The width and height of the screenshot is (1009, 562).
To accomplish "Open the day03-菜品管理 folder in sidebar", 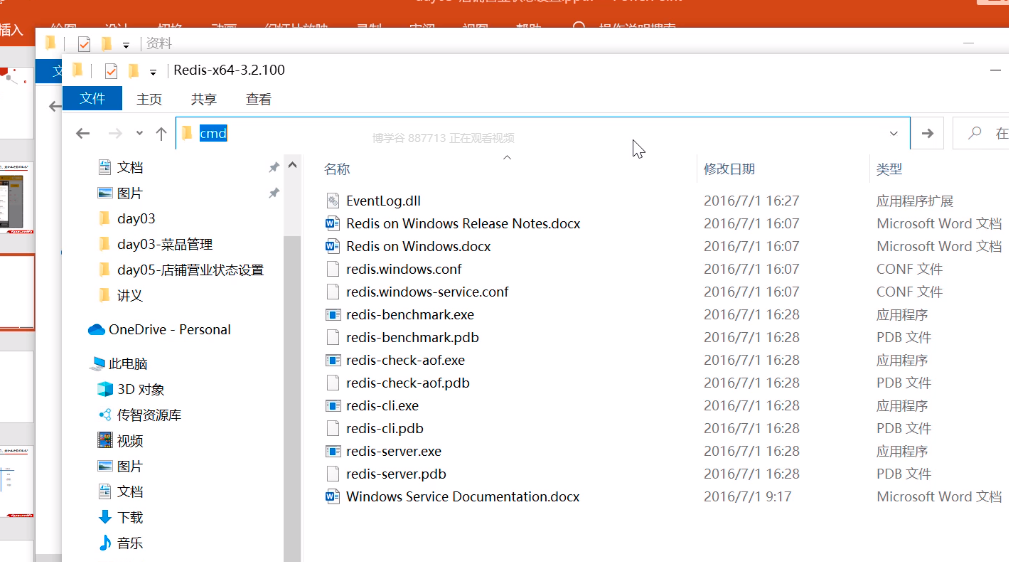I will tap(164, 244).
